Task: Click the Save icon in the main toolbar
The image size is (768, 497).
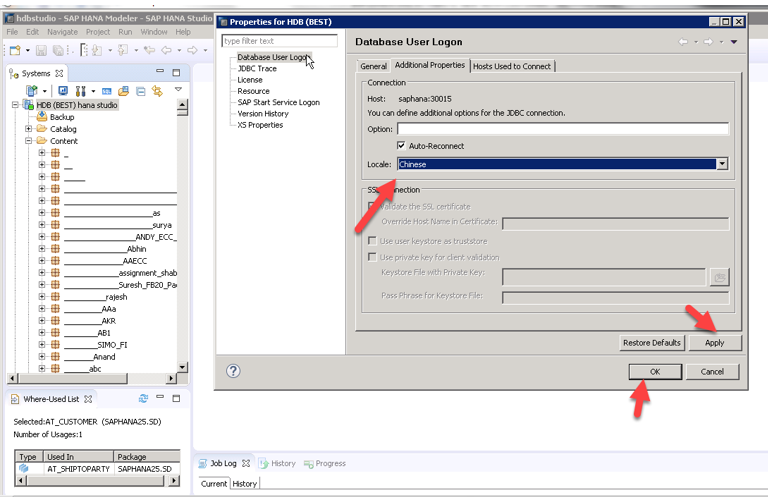Action: [x=41, y=50]
